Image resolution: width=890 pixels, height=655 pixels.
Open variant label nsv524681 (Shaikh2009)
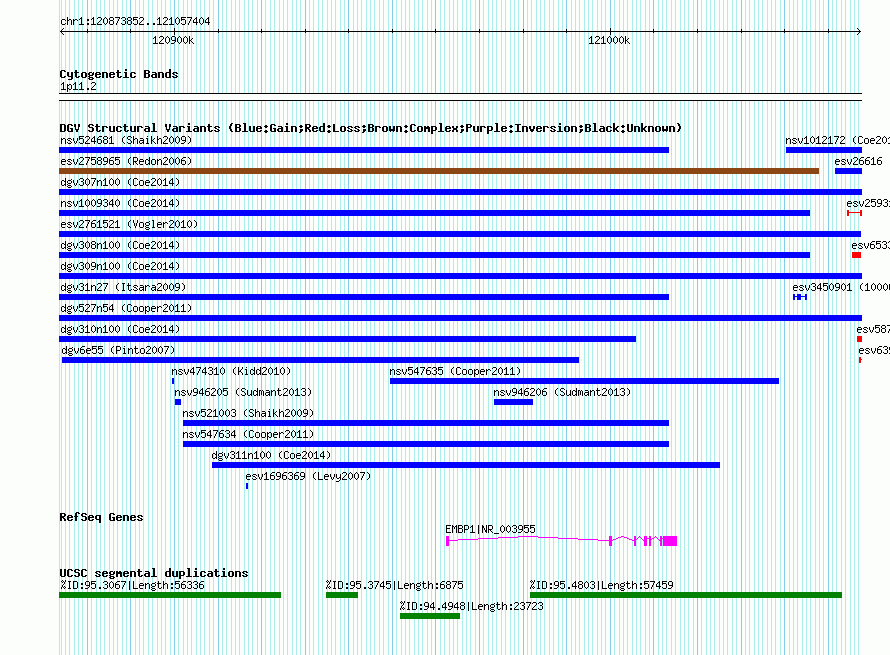(x=126, y=140)
